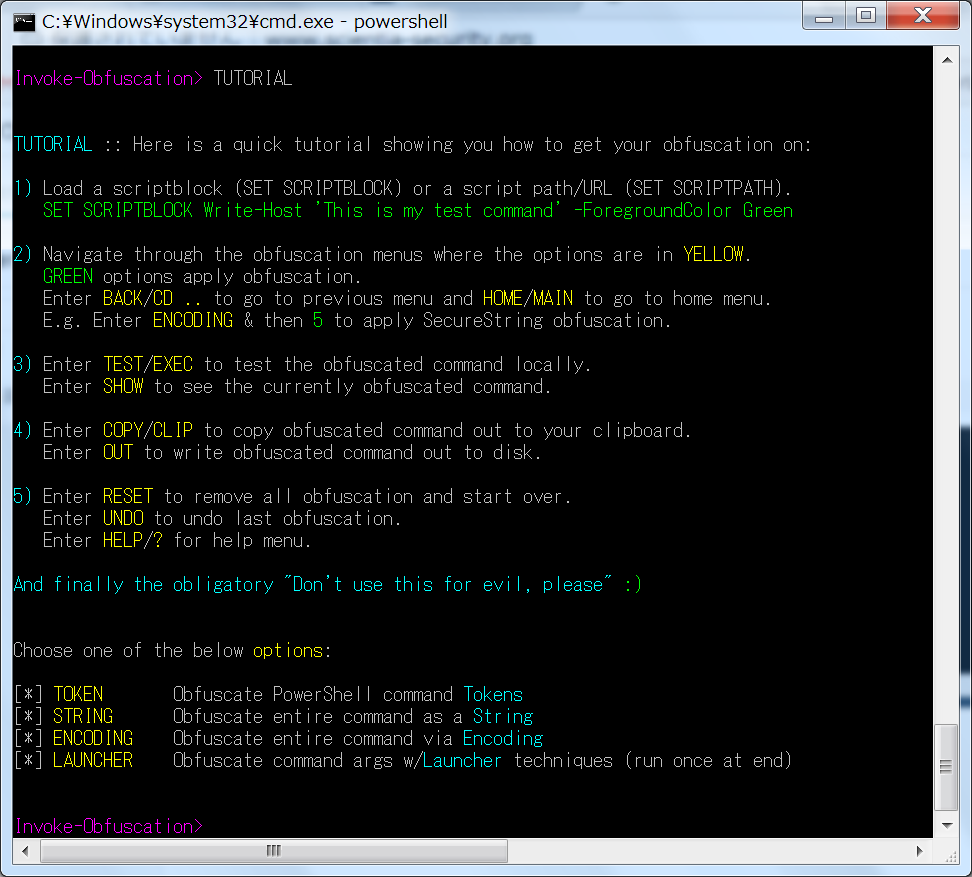Viewport: 972px width, 877px height.
Task: Click the 'LAUNCHER' menu option
Action: coord(93,760)
